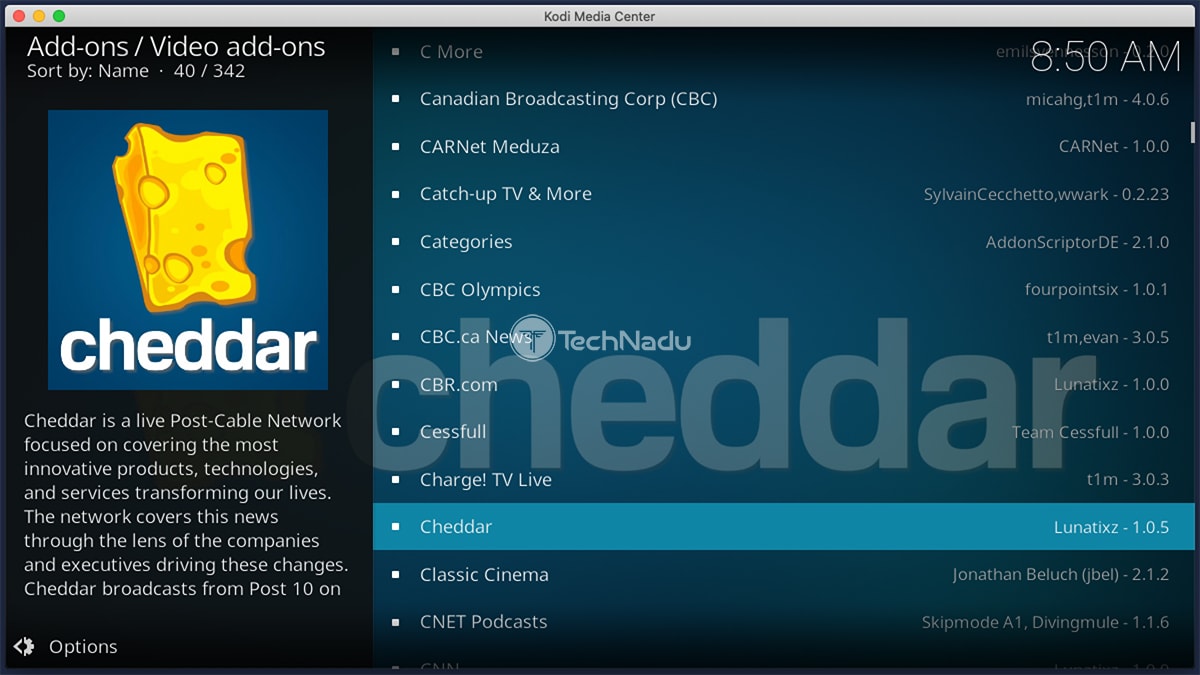This screenshot has width=1200, height=675.
Task: Choose Catch-up TV & More
Action: pos(784,194)
